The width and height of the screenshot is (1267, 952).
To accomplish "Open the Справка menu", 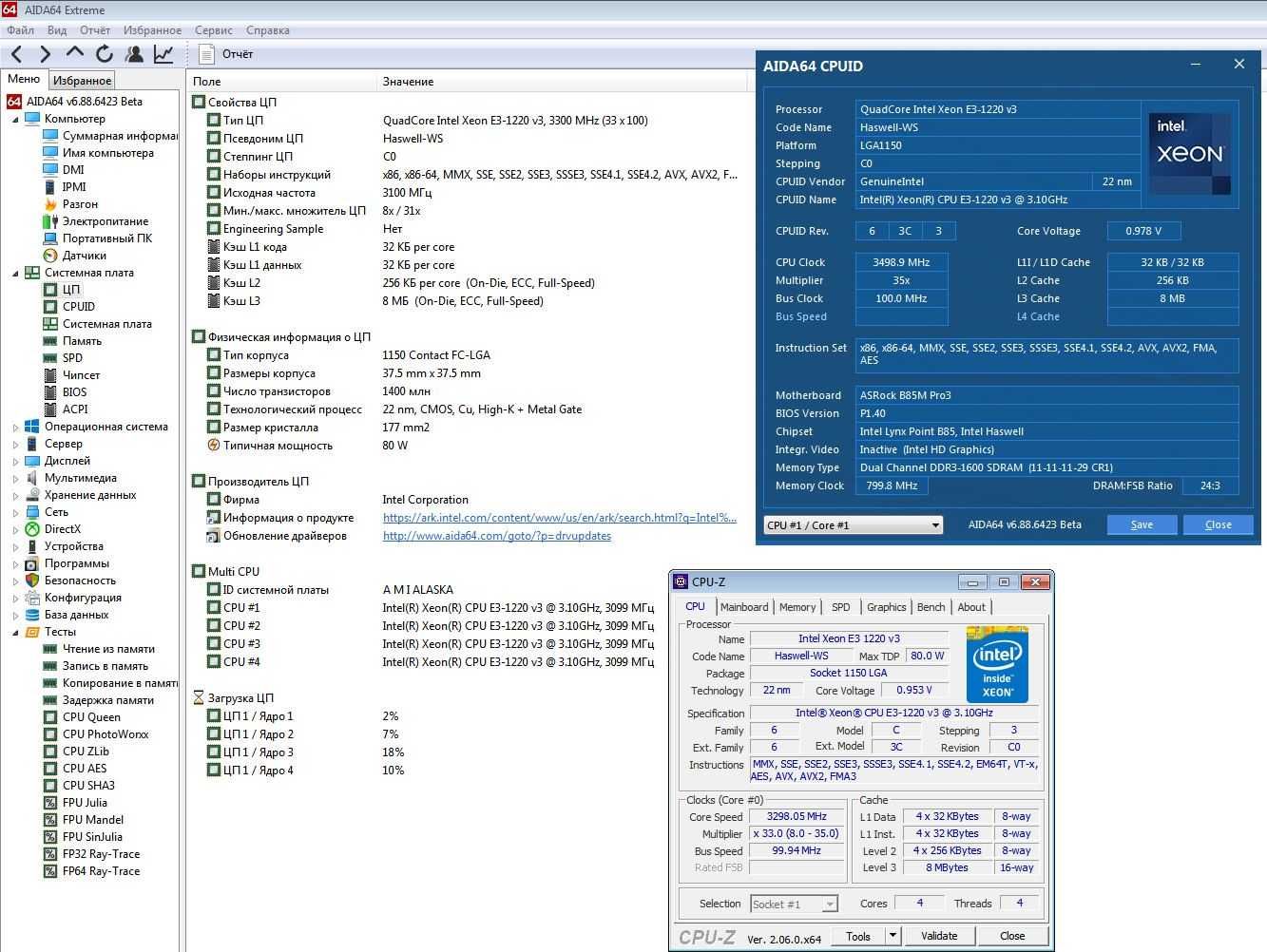I will (x=268, y=30).
